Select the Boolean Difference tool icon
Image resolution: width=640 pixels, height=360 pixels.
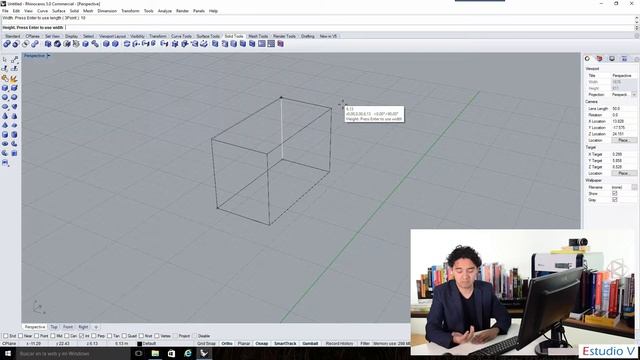[16, 44]
